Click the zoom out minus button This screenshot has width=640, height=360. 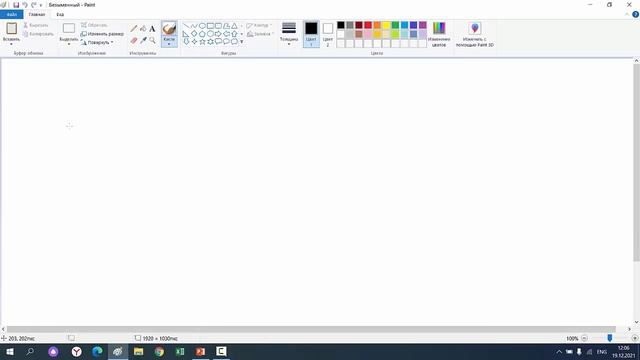click(584, 338)
